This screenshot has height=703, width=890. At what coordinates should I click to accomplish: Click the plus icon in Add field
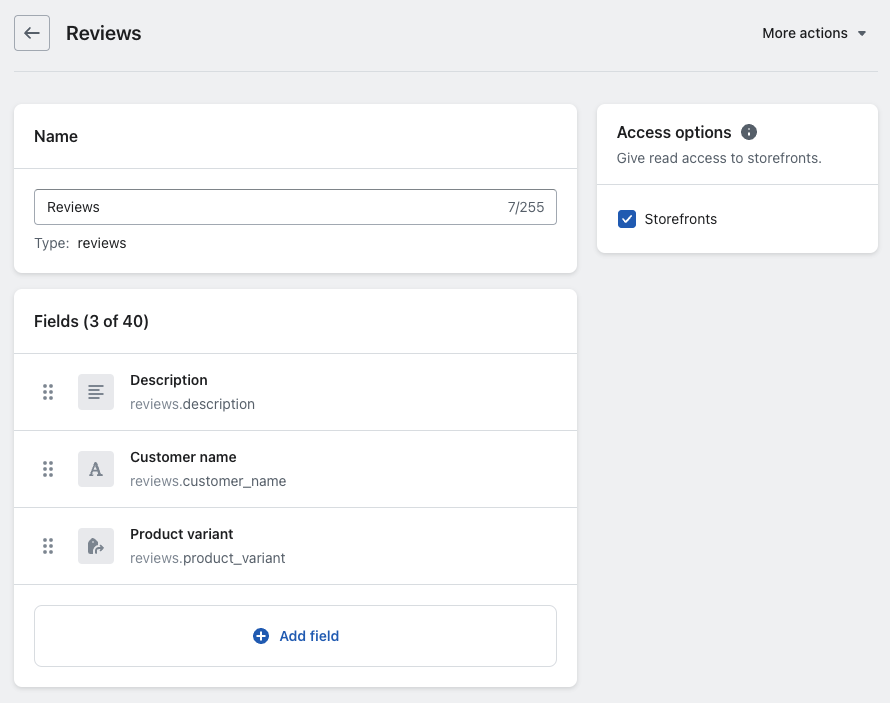coord(261,636)
